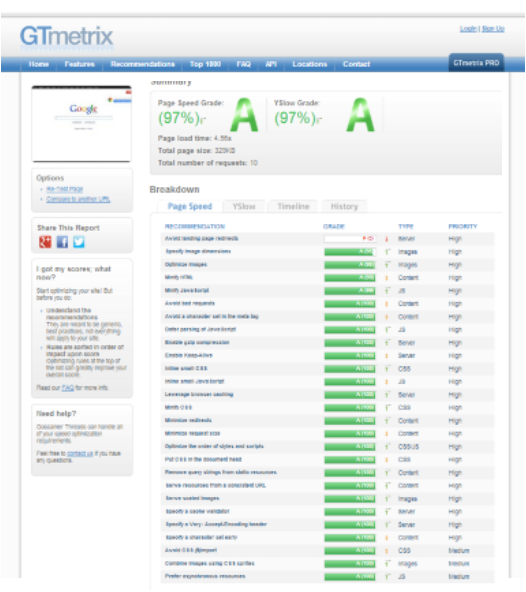Screen dimensions: 526x592
Task: Open the Features menu item
Action: pyautogui.click(x=79, y=64)
